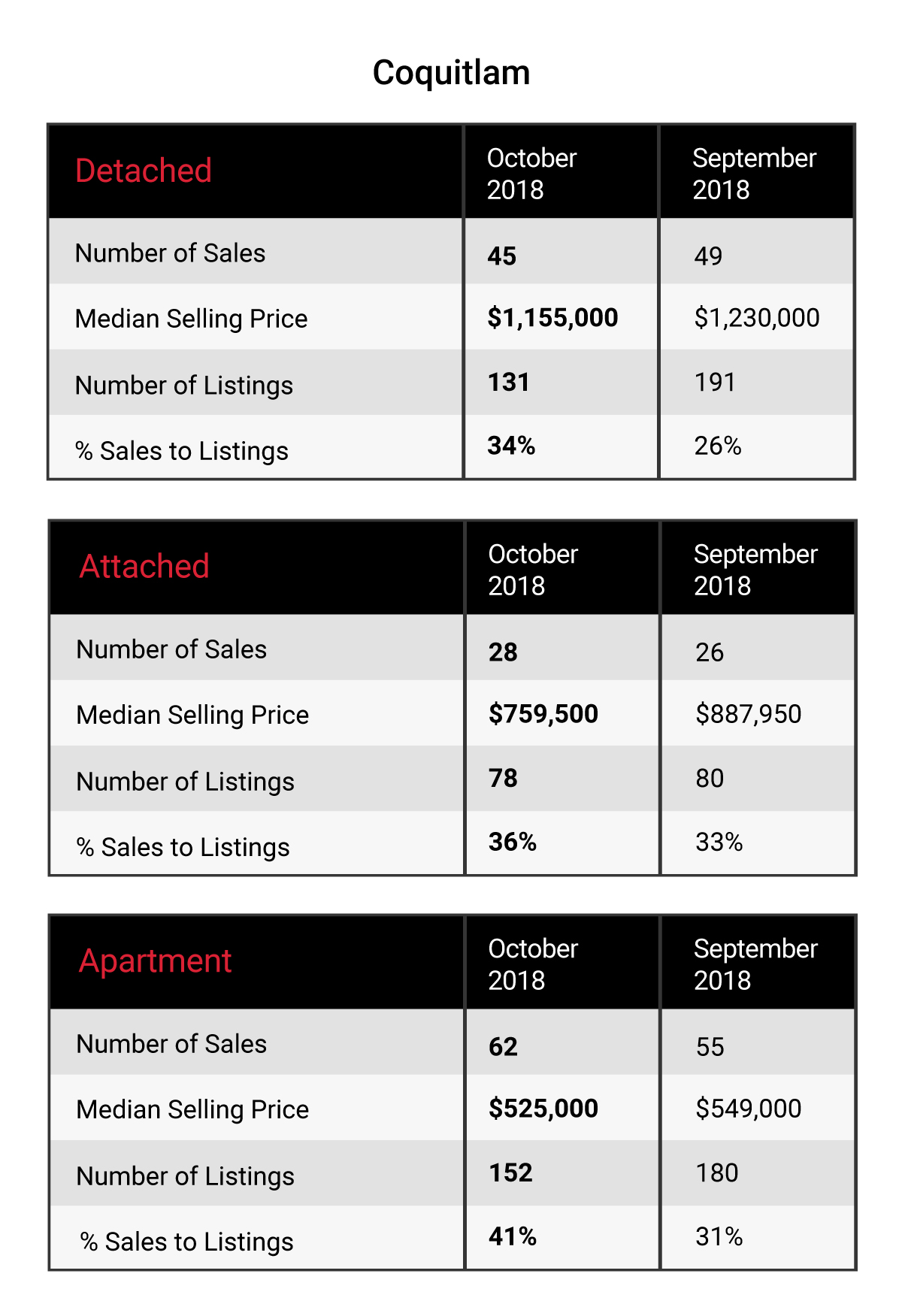
Task: Select the Apartment Number of Listings label
Action: click(186, 1176)
